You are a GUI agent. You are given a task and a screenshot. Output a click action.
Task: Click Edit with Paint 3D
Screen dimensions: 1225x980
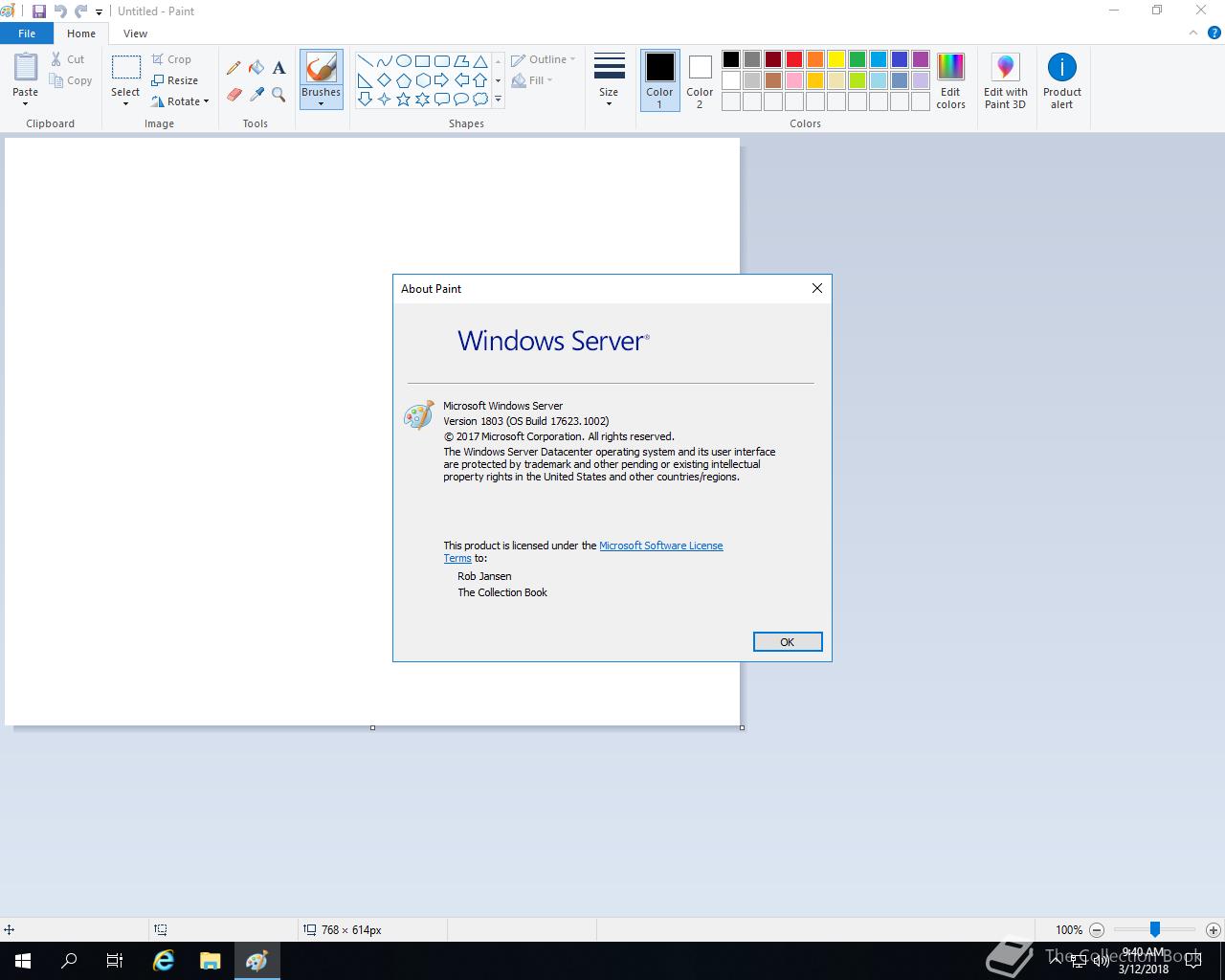click(1005, 80)
